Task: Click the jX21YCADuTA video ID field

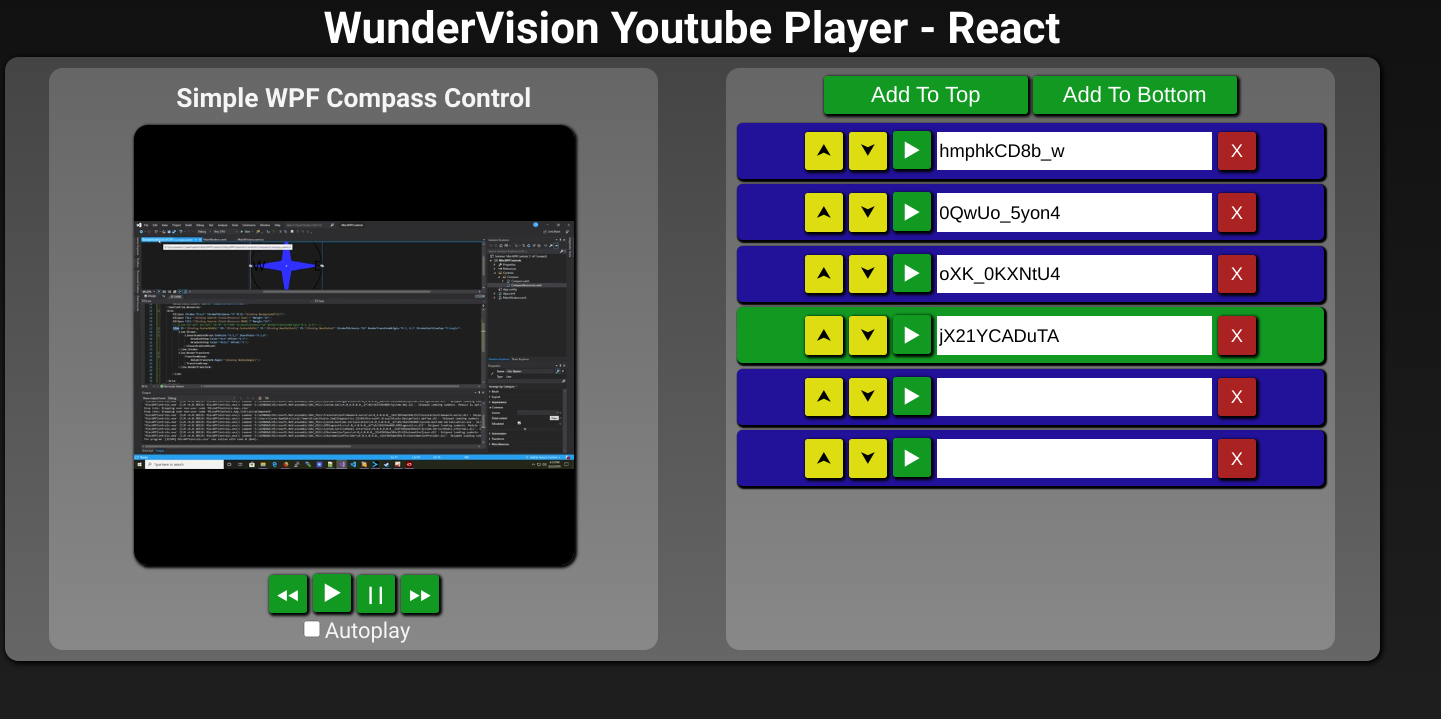Action: (1073, 336)
